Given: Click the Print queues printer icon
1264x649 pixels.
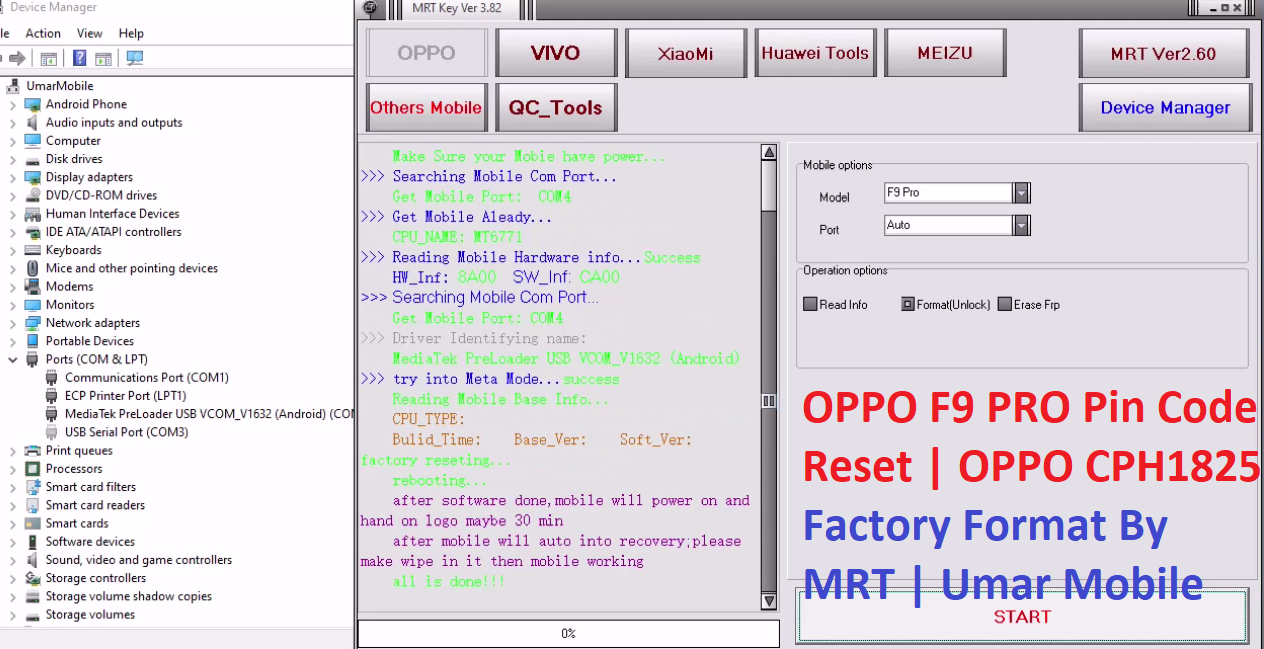Looking at the screenshot, I should click(x=33, y=450).
